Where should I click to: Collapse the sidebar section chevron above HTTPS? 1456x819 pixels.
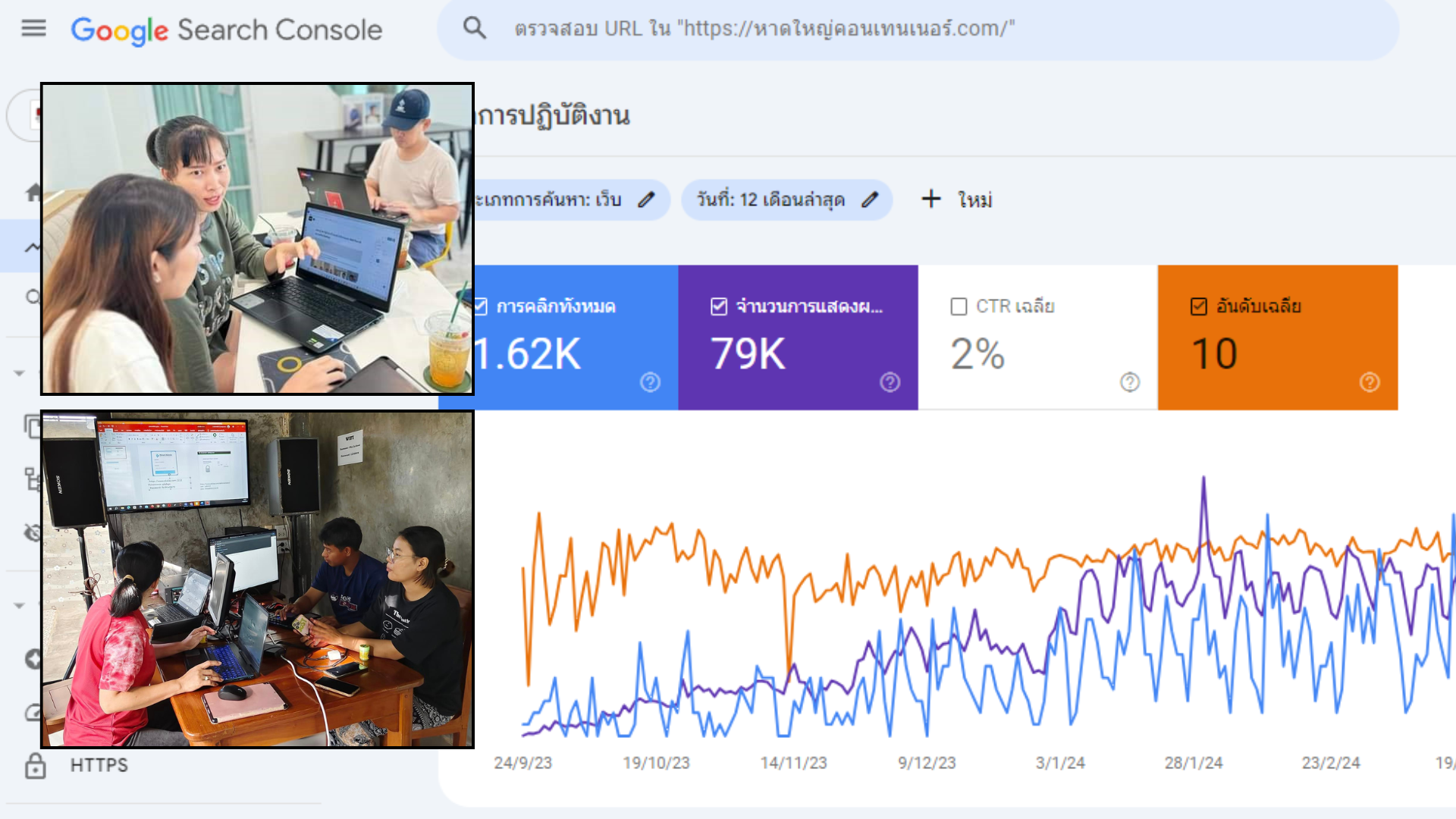20,605
